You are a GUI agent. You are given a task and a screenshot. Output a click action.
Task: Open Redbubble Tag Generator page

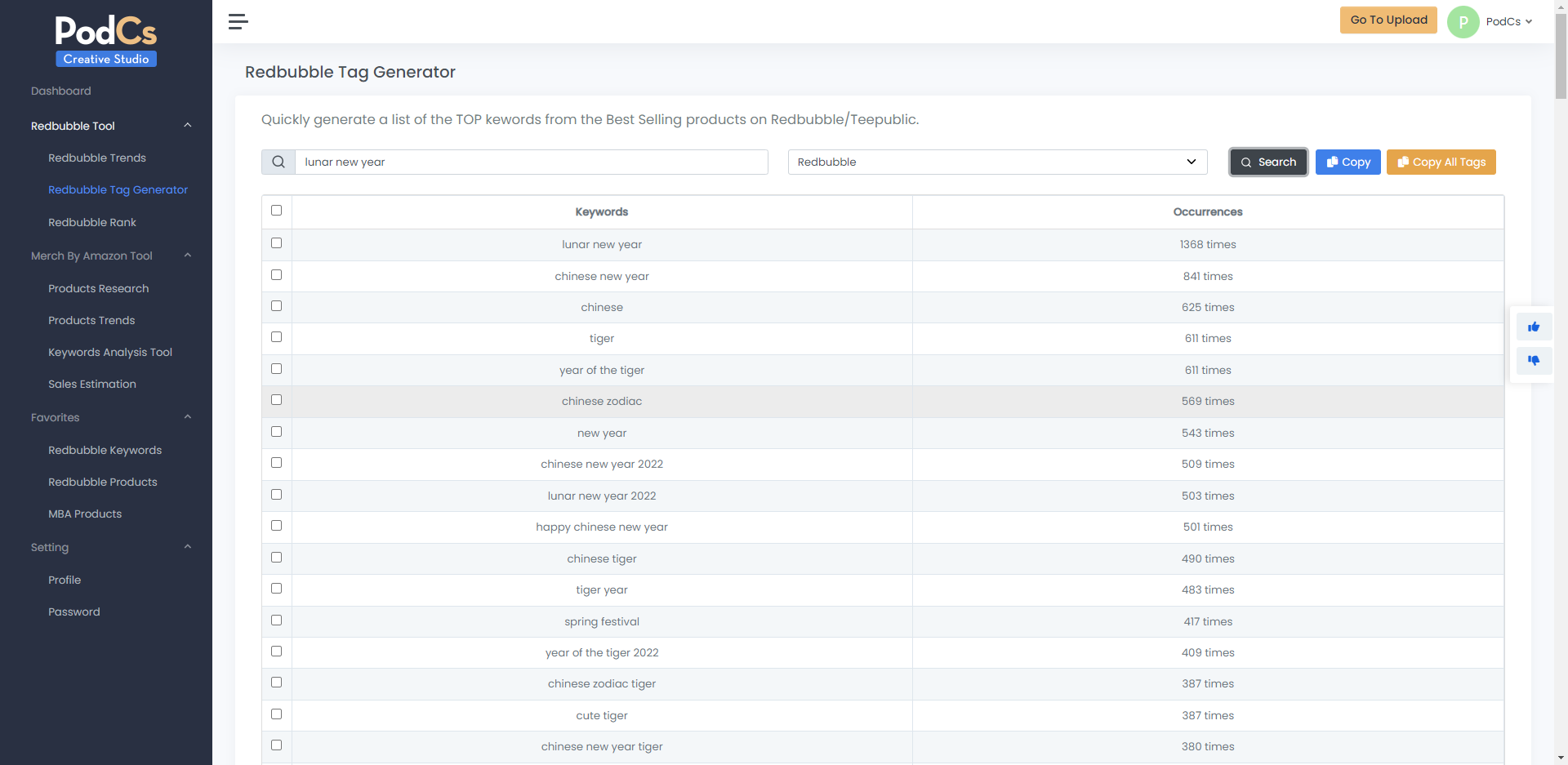pos(118,189)
